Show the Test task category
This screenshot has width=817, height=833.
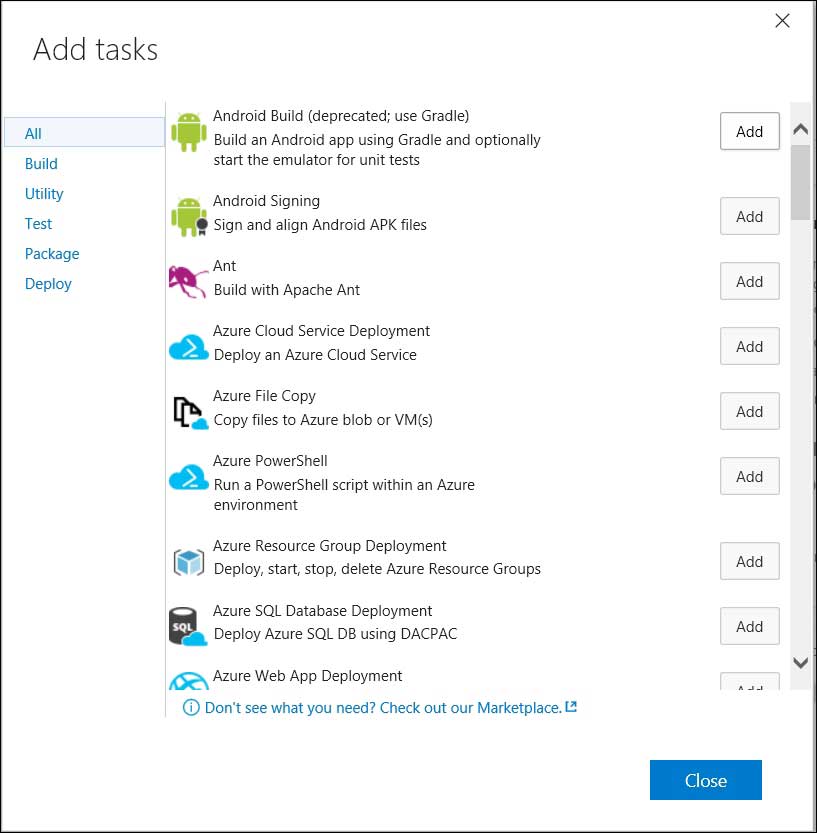38,223
